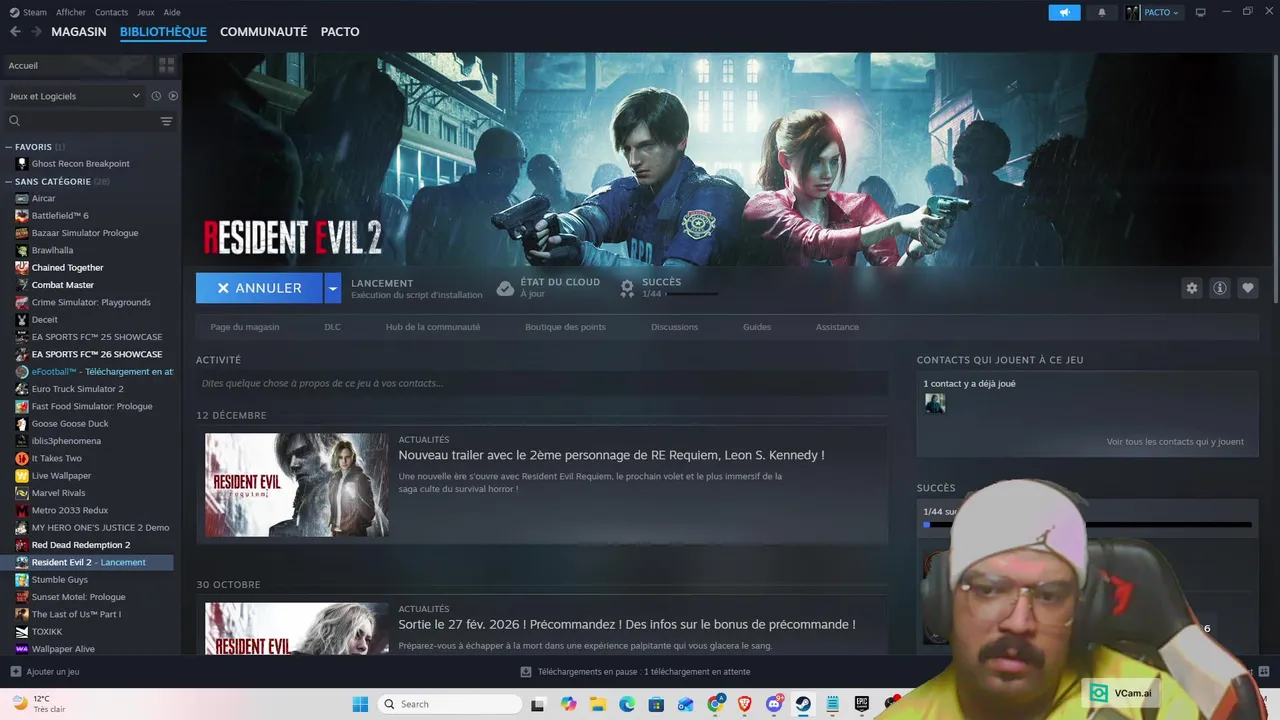Click Voir tous les contacts qui y jouent
Screen dimensions: 1280x720
pos(1175,442)
